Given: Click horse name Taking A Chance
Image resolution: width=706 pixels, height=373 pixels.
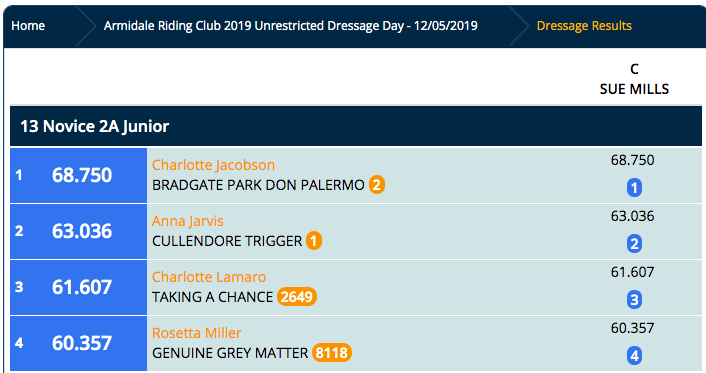Looking at the screenshot, I should [x=212, y=297].
